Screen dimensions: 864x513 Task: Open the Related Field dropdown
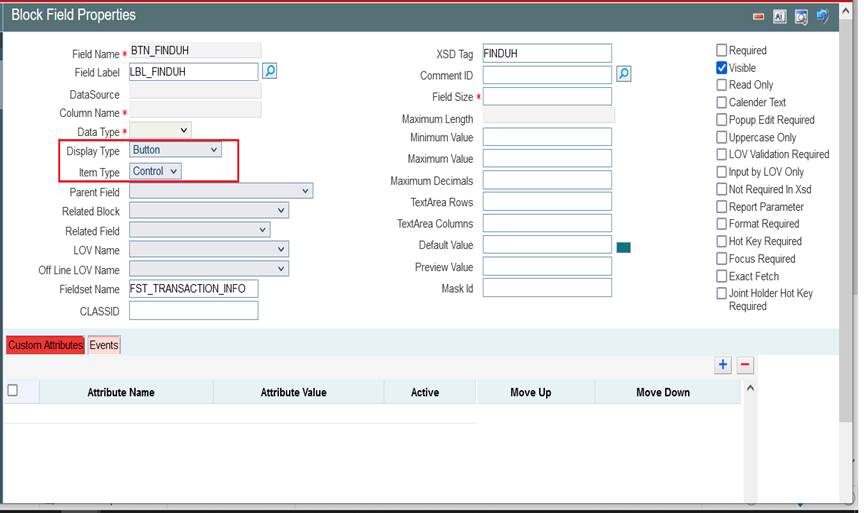click(199, 230)
